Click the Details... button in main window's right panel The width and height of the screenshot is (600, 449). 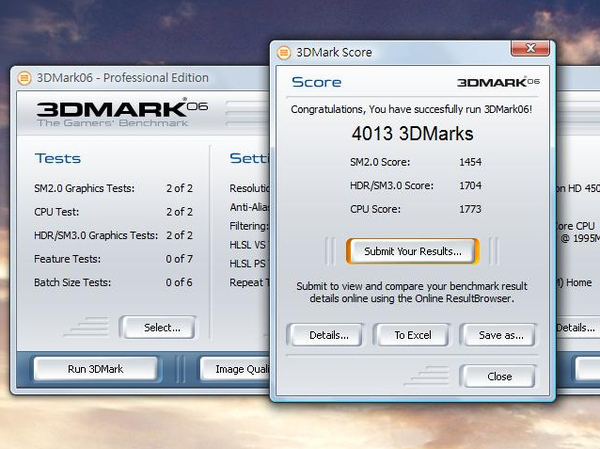[578, 328]
